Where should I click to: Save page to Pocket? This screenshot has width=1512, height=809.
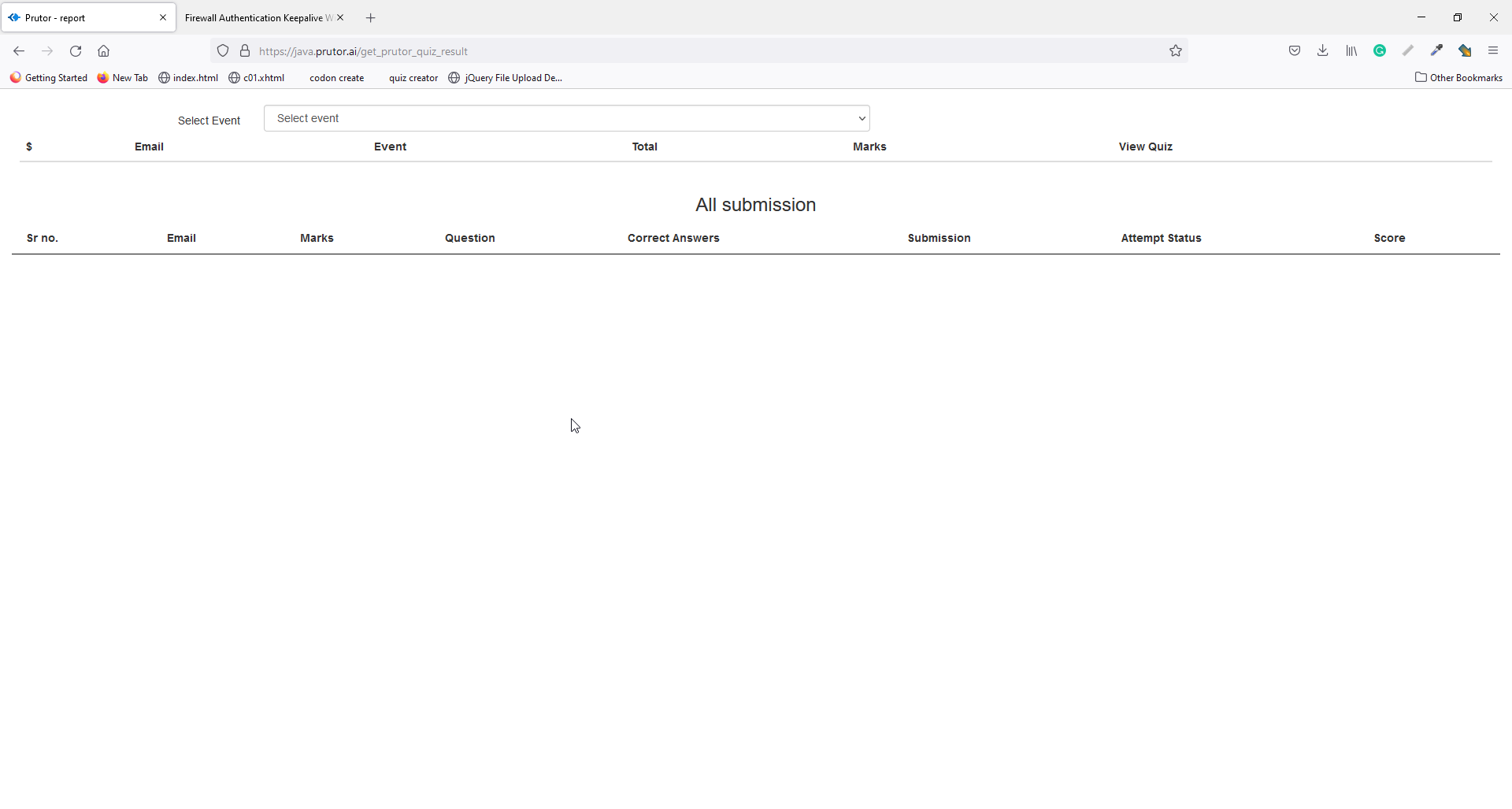point(1295,51)
